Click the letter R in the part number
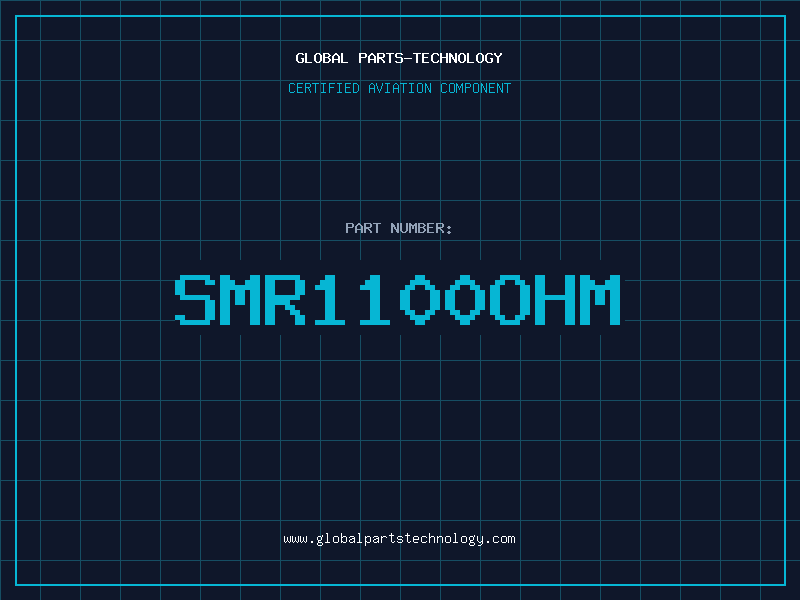Image resolution: width=800 pixels, height=600 pixels. tap(285, 299)
